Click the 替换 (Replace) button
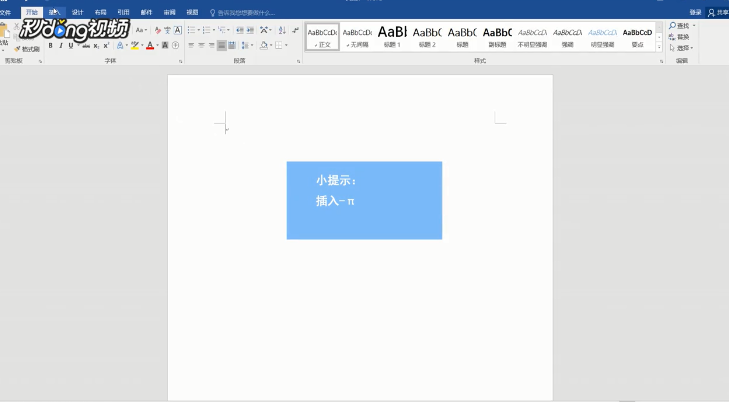This screenshot has width=729, height=402. (679, 37)
